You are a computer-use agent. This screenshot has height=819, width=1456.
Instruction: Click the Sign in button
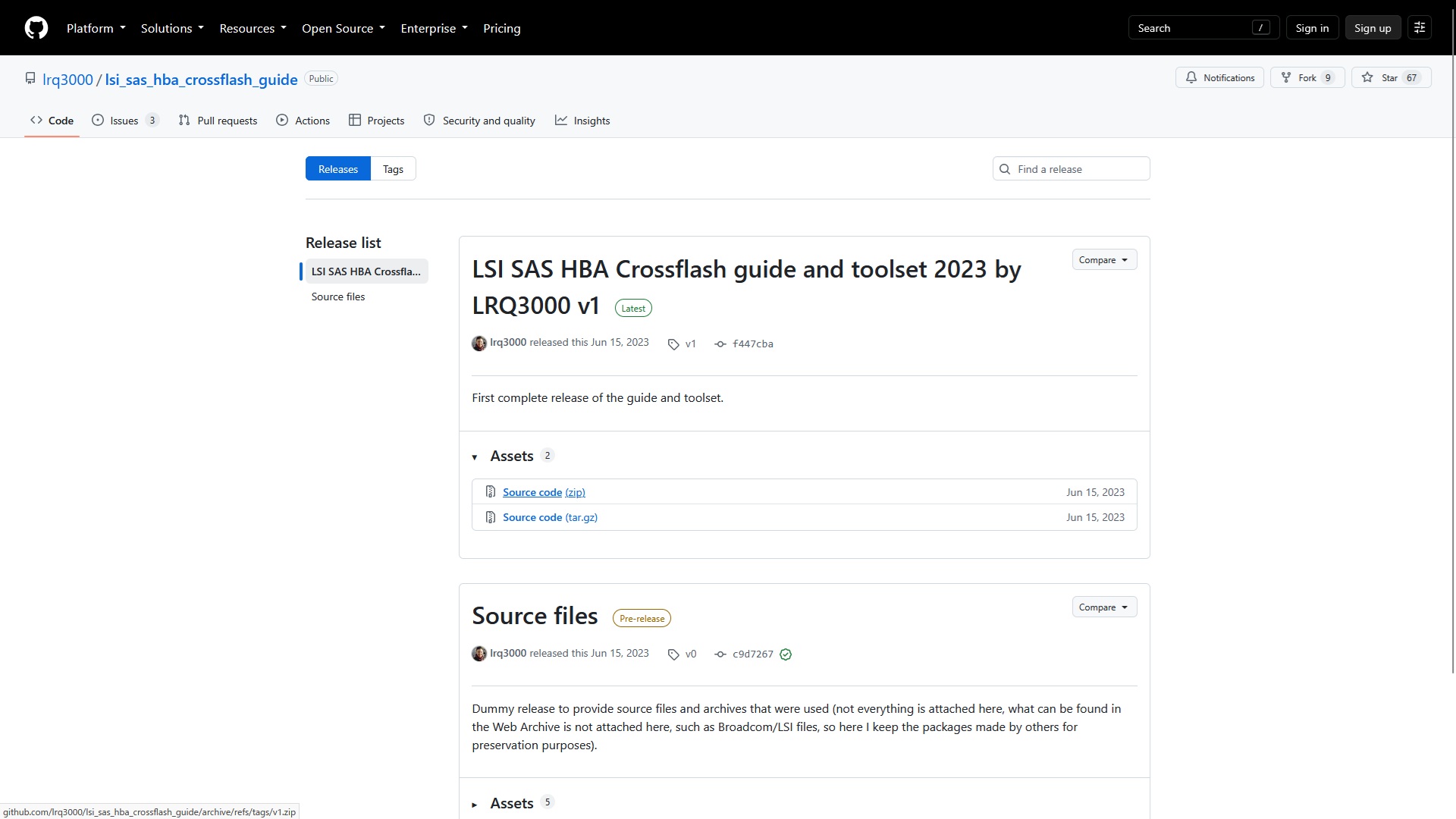(1312, 28)
